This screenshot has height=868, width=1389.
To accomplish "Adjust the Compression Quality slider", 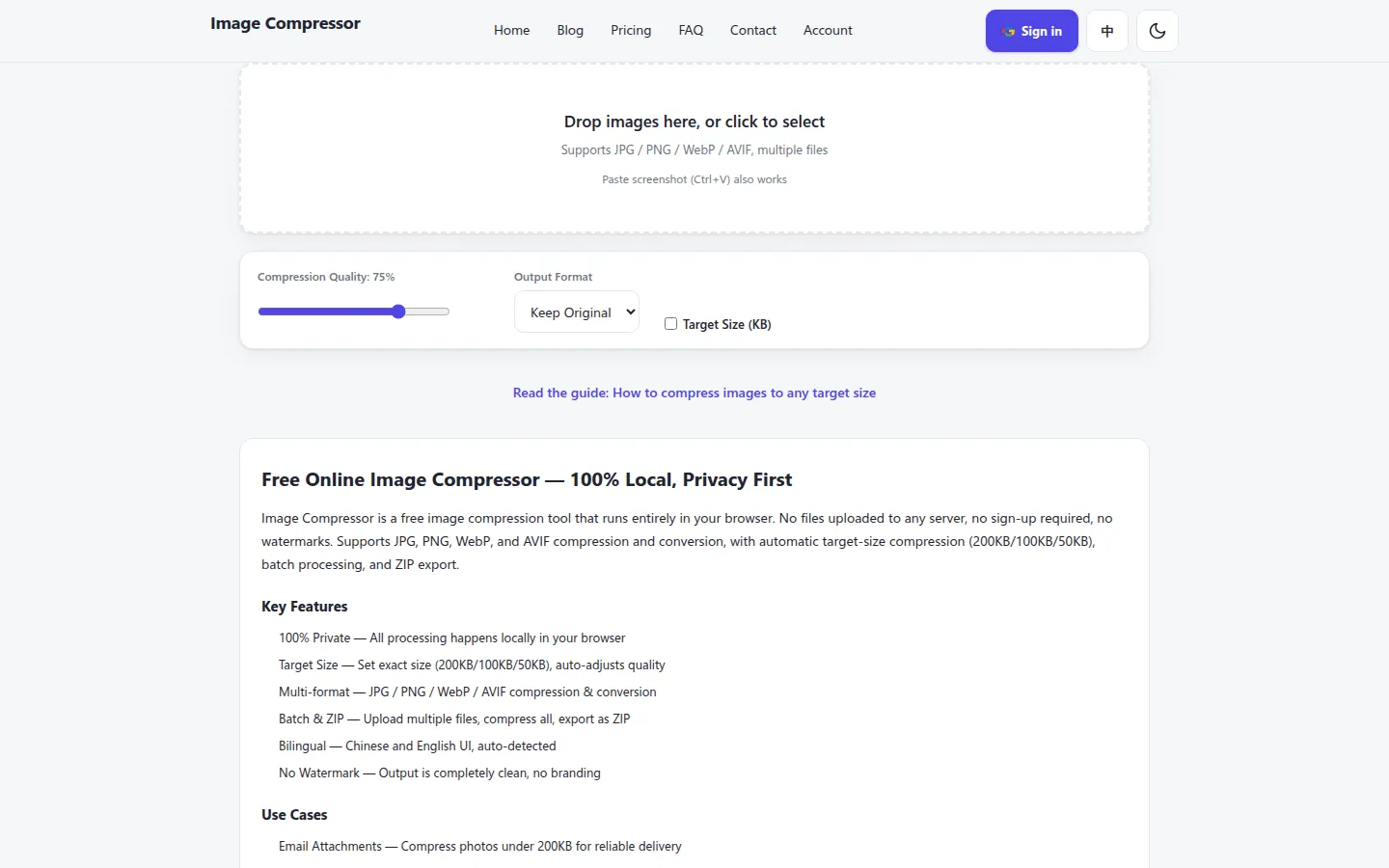I will [353, 312].
